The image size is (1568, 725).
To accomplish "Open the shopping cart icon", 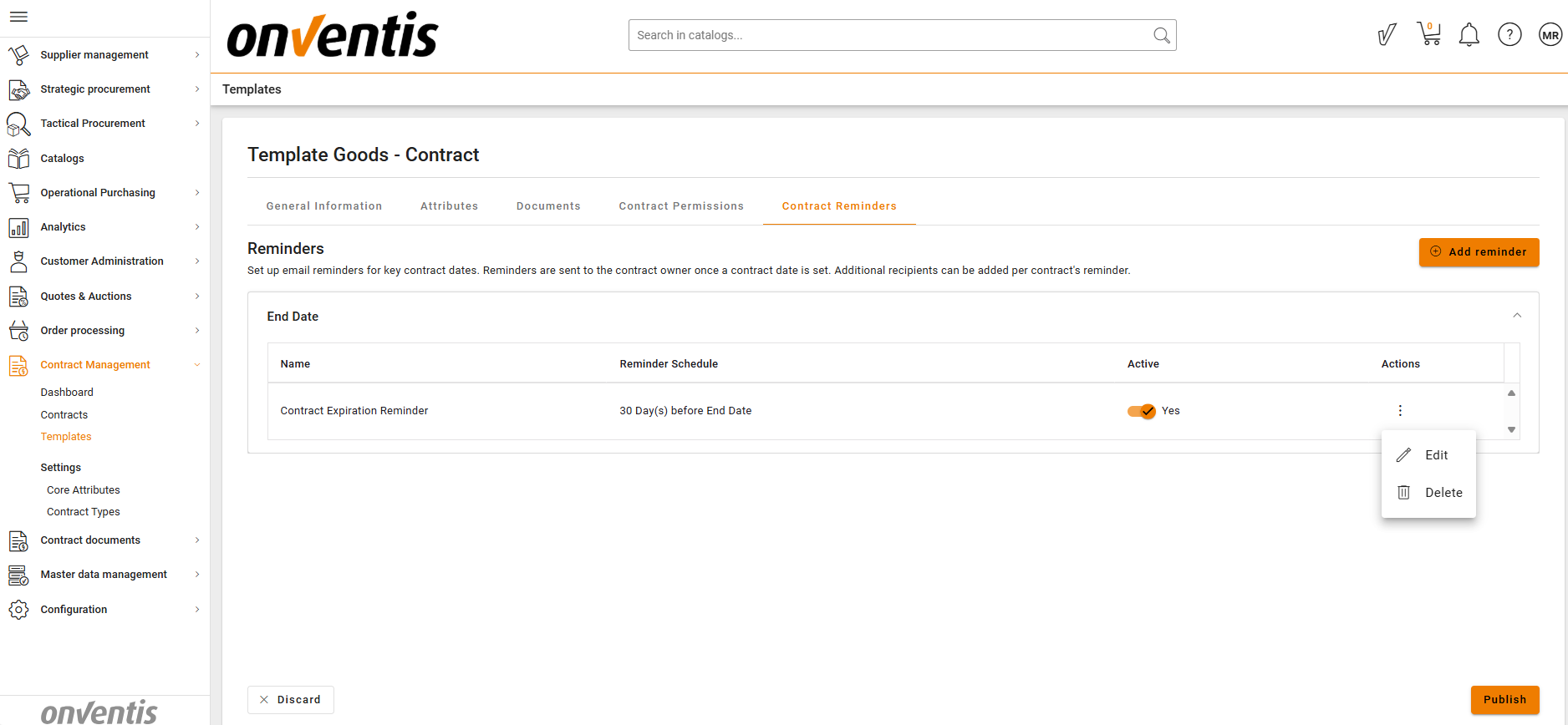I will point(1428,34).
